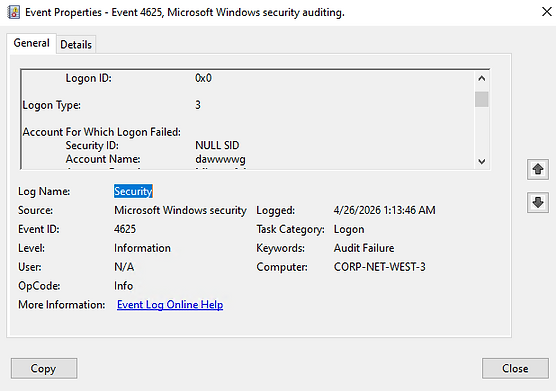
Task: Click the Logon ID value 0x0
Action: 203,78
